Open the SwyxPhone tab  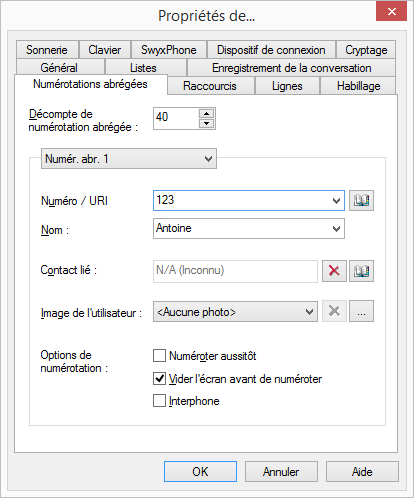(x=169, y=50)
